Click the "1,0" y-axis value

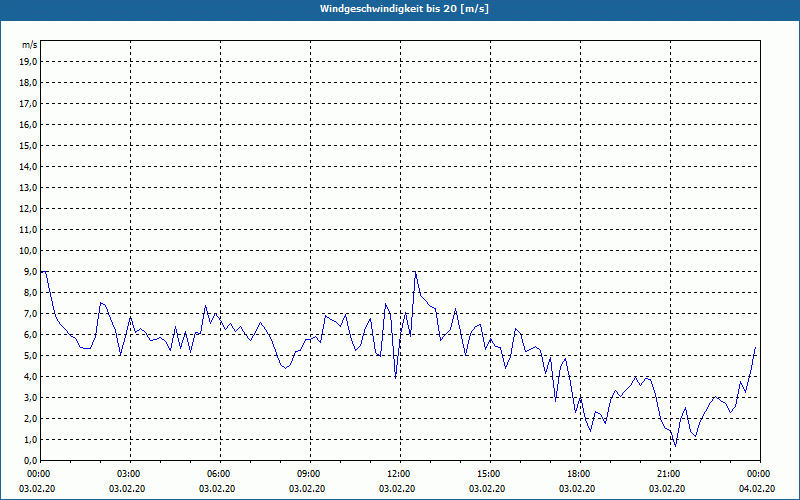coord(30,439)
